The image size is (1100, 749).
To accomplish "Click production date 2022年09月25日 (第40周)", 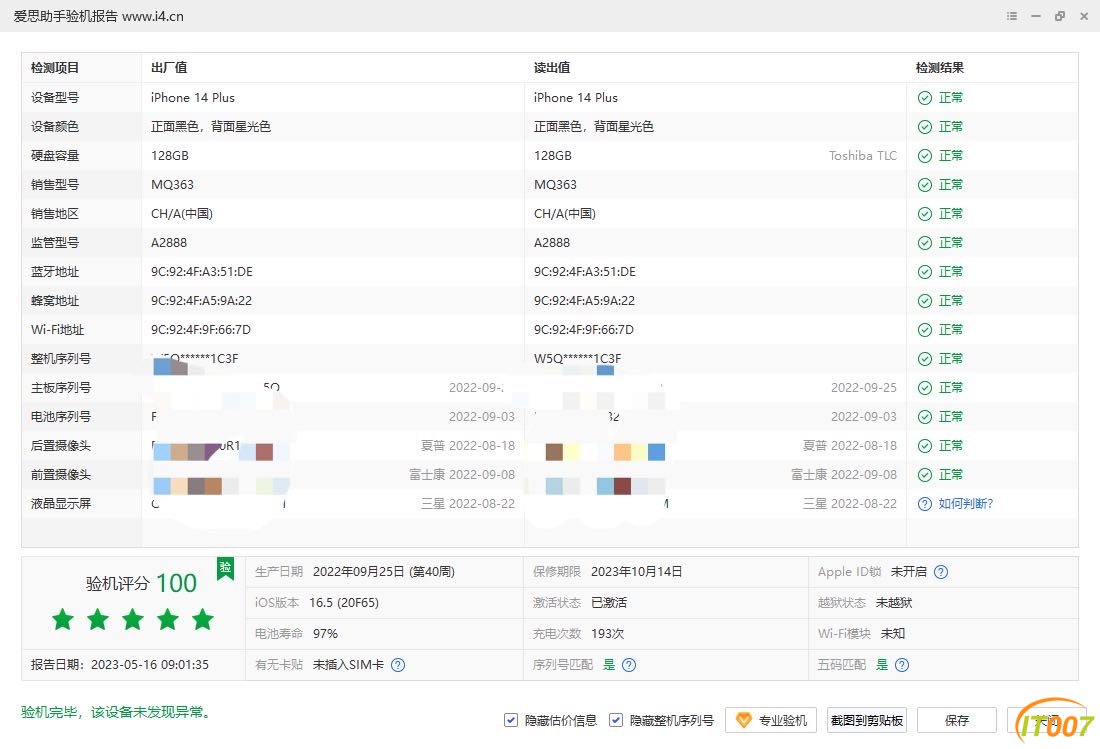I will click(384, 572).
